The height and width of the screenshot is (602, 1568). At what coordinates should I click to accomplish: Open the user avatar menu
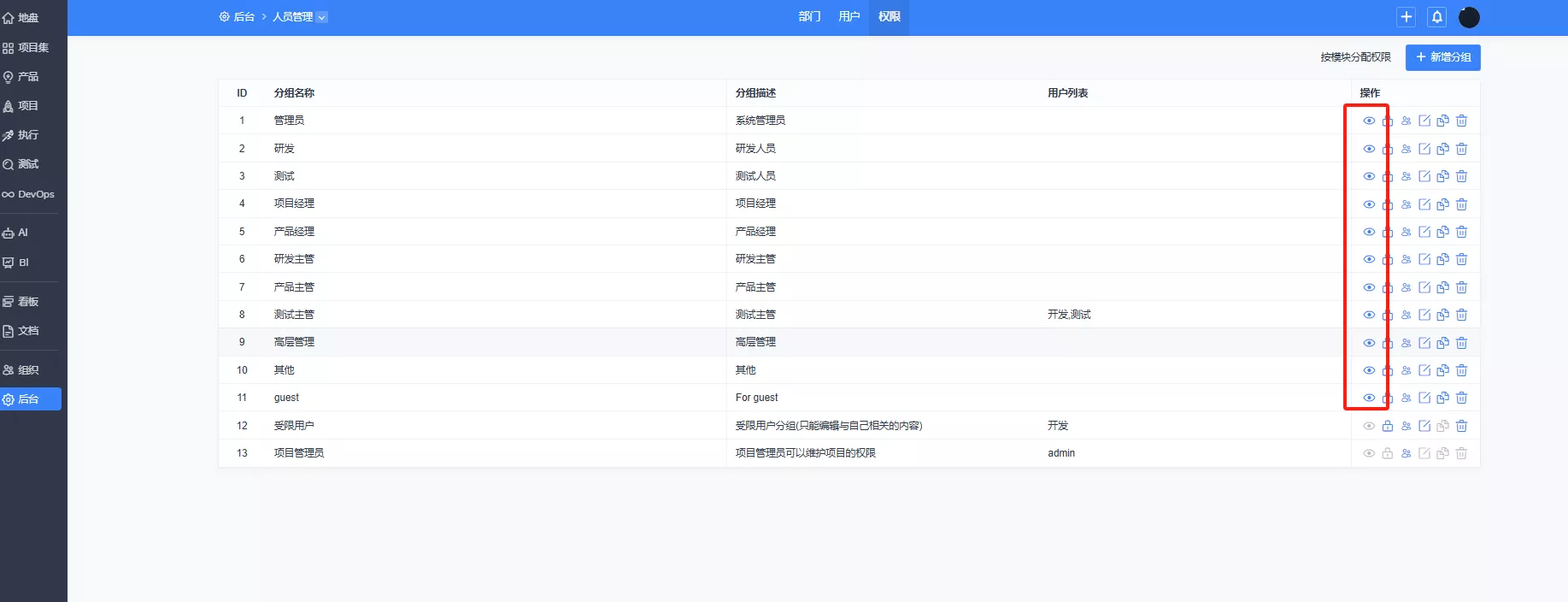pos(1469,17)
